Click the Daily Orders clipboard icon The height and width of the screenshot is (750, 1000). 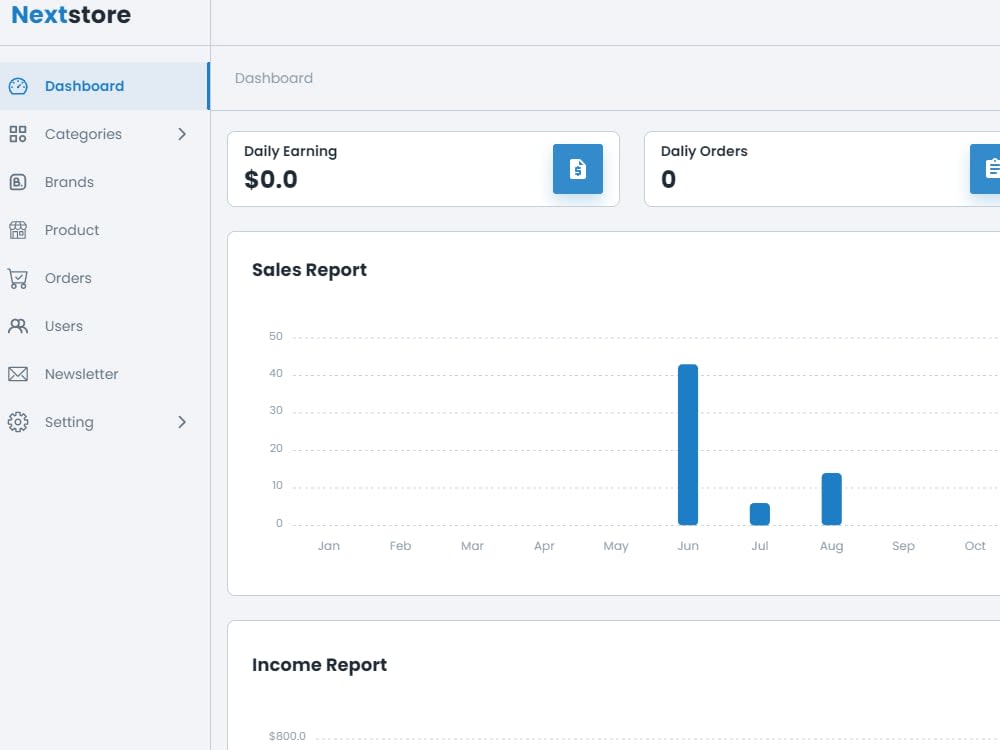point(986,169)
